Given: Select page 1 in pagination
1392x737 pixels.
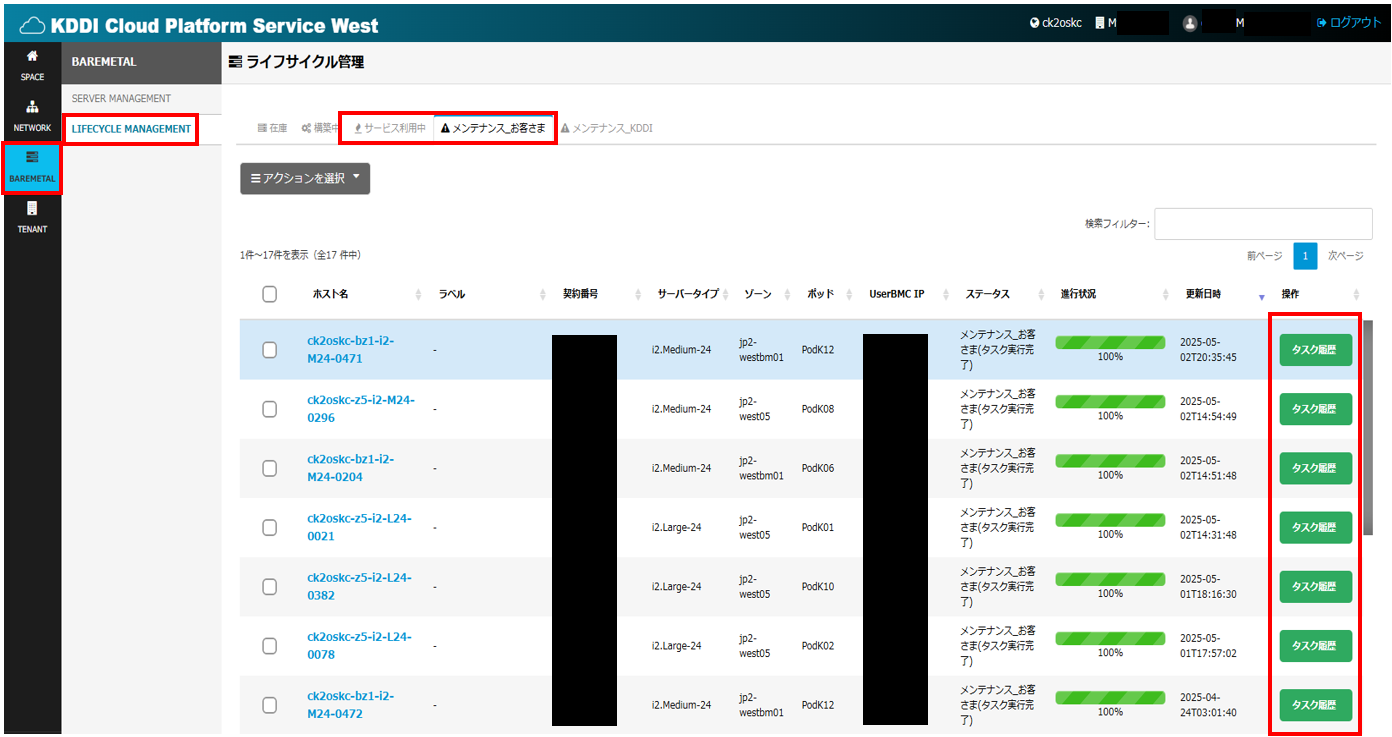Looking at the screenshot, I should click(1305, 256).
